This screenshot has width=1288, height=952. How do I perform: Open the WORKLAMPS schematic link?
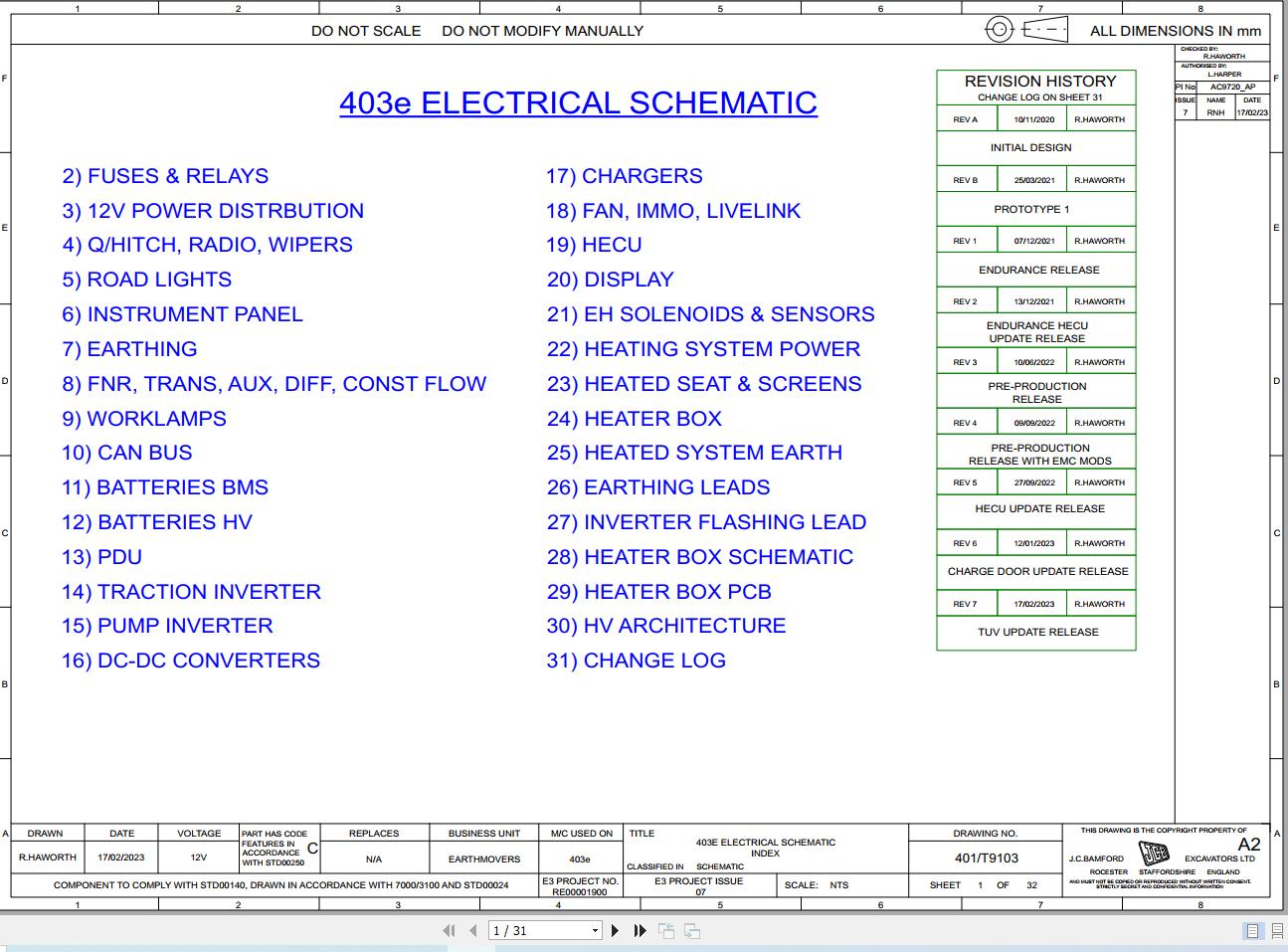coord(143,419)
